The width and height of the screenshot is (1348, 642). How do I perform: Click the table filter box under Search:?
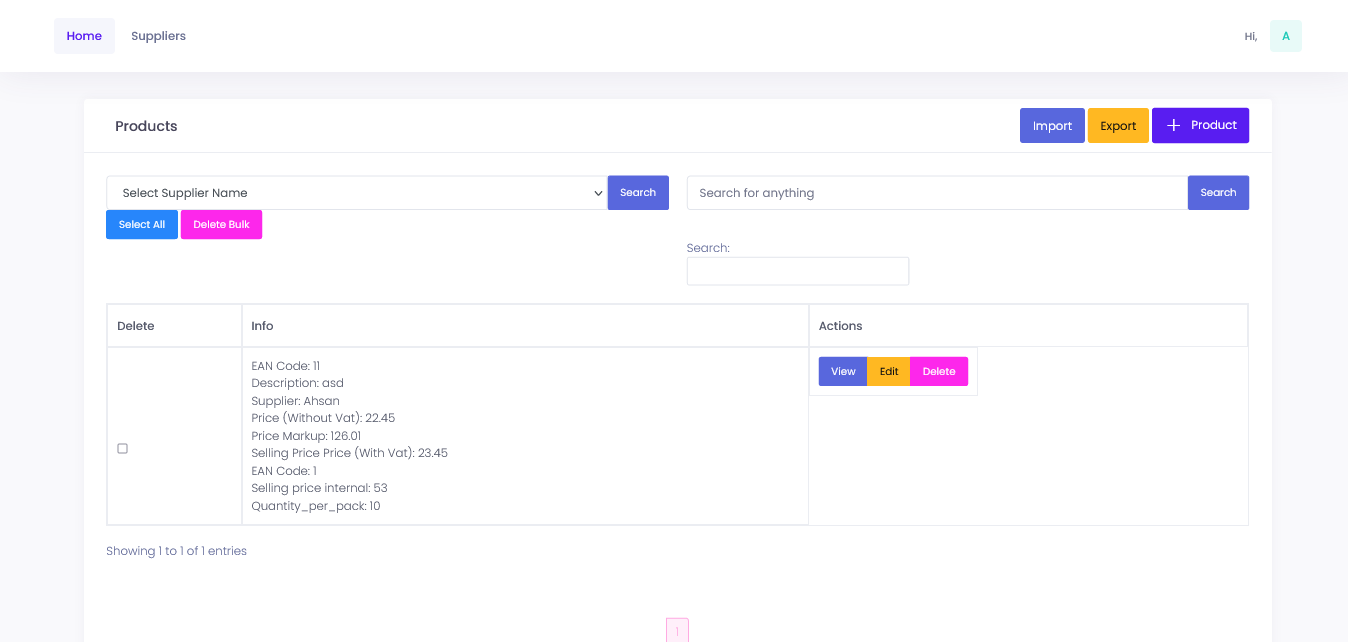[x=797, y=271]
